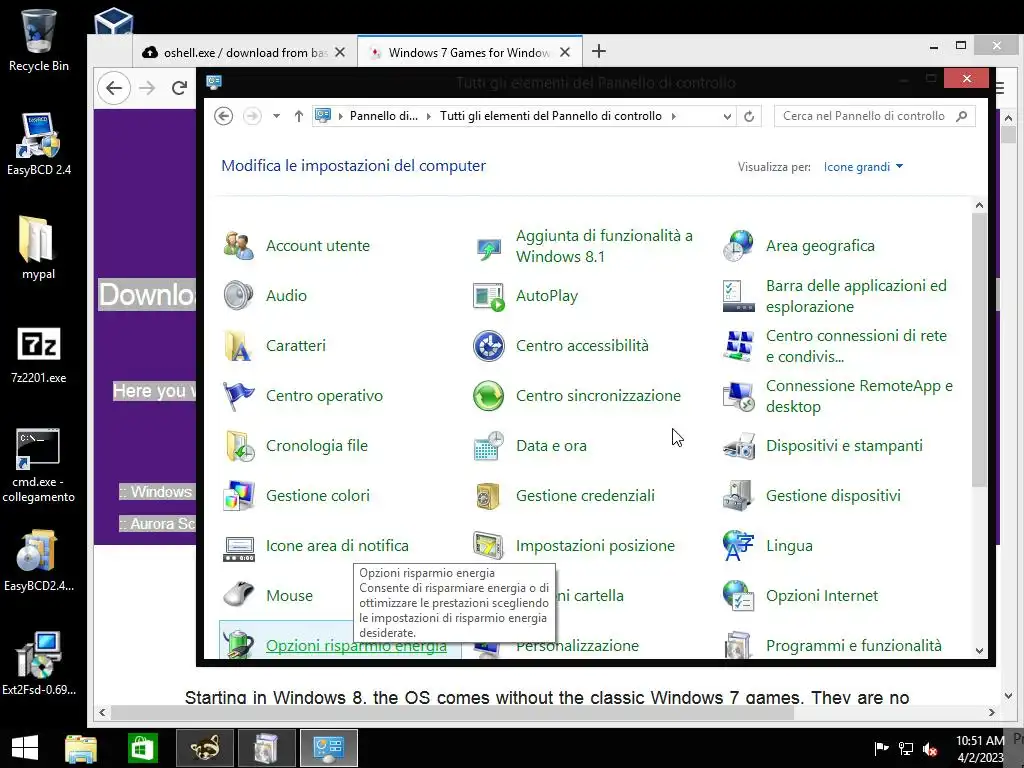The height and width of the screenshot is (768, 1024).
Task: Click the muted volume tray icon
Action: coord(930,749)
